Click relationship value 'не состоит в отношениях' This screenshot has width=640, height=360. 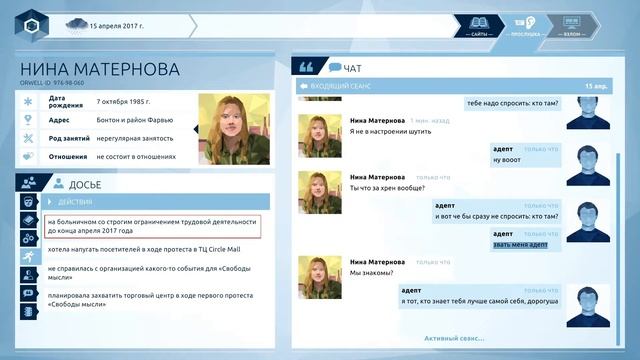coord(136,157)
